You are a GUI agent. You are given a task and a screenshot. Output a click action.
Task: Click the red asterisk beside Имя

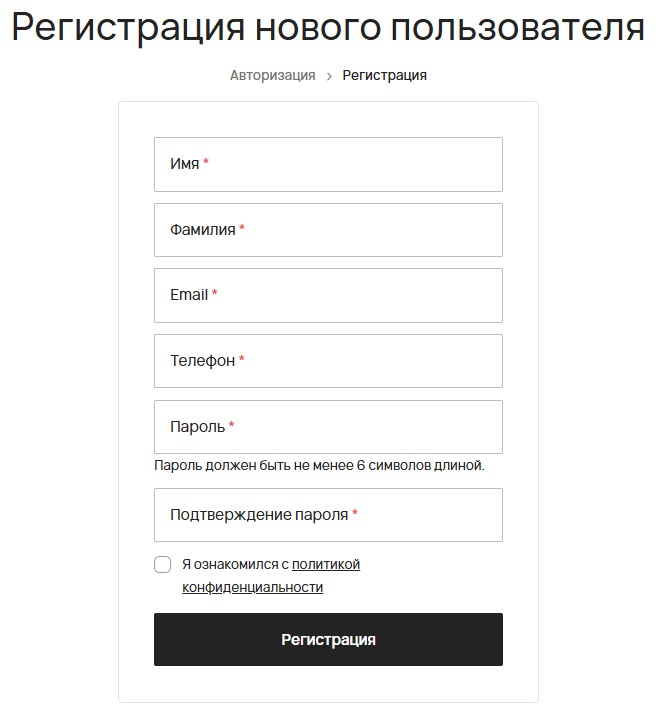click(206, 163)
